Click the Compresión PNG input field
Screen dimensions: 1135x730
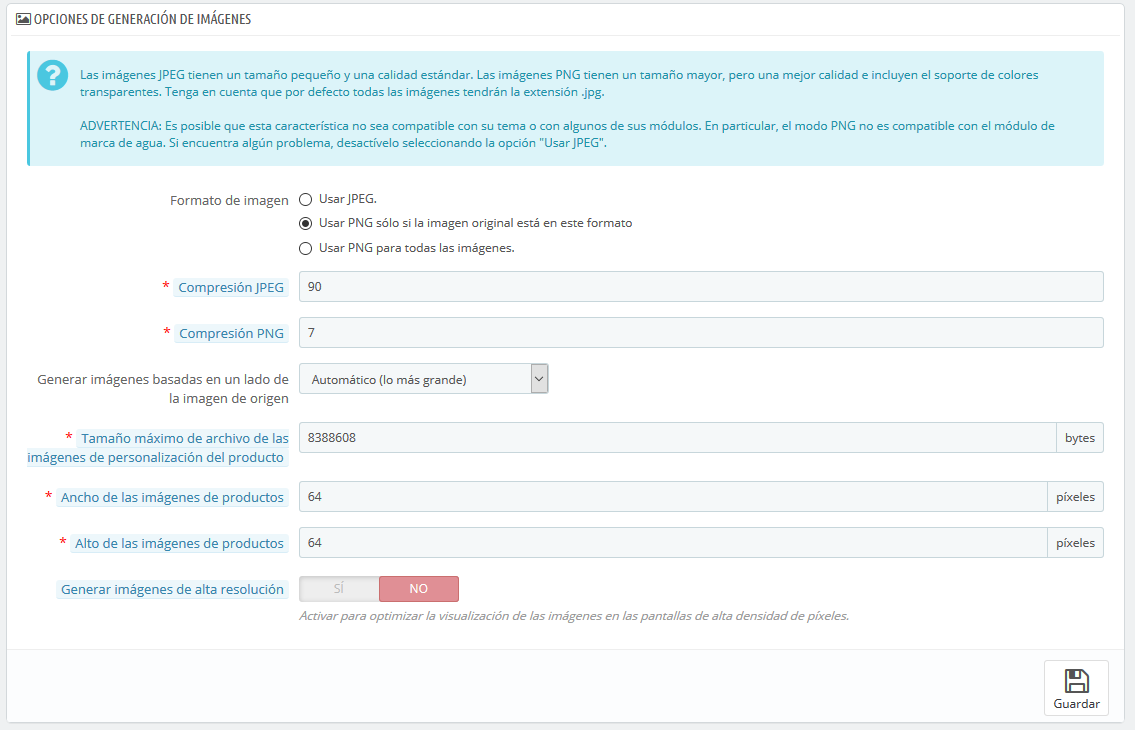[x=701, y=332]
